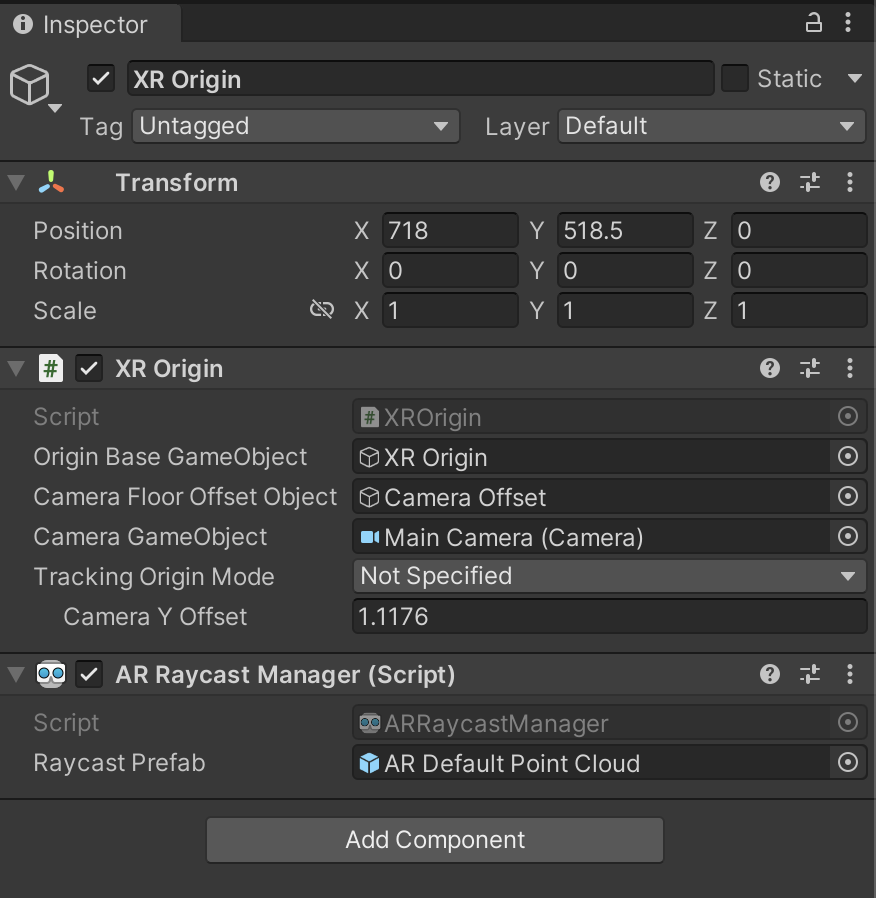Toggle the Scale constrained proportions link icon
The width and height of the screenshot is (876, 898).
[x=321, y=310]
